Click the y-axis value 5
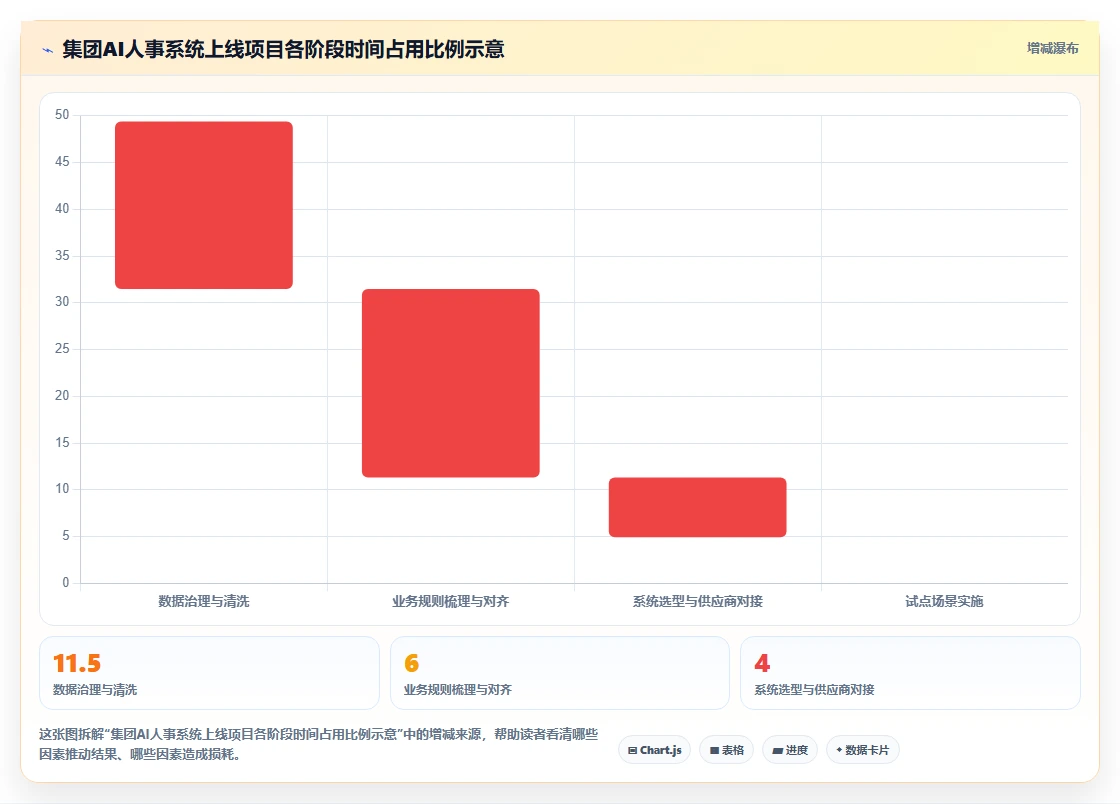The height and width of the screenshot is (804, 1120). point(66,536)
